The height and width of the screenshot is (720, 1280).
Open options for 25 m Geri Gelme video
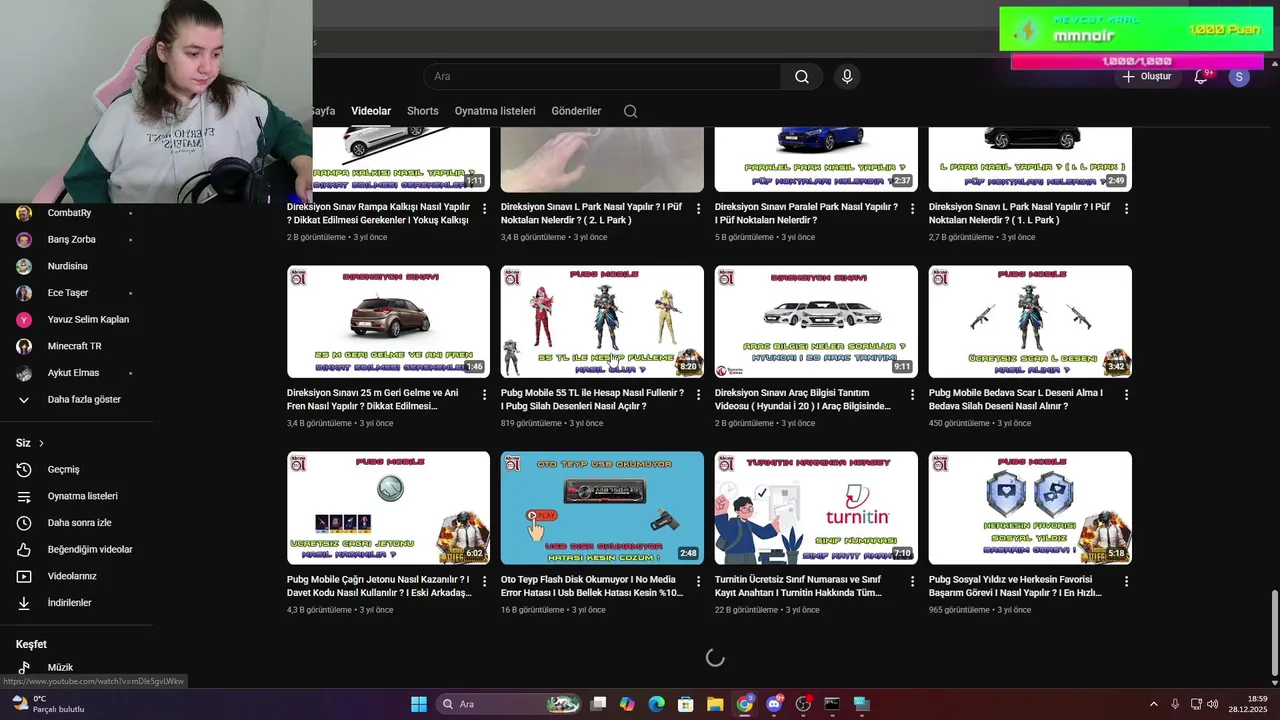click(485, 395)
